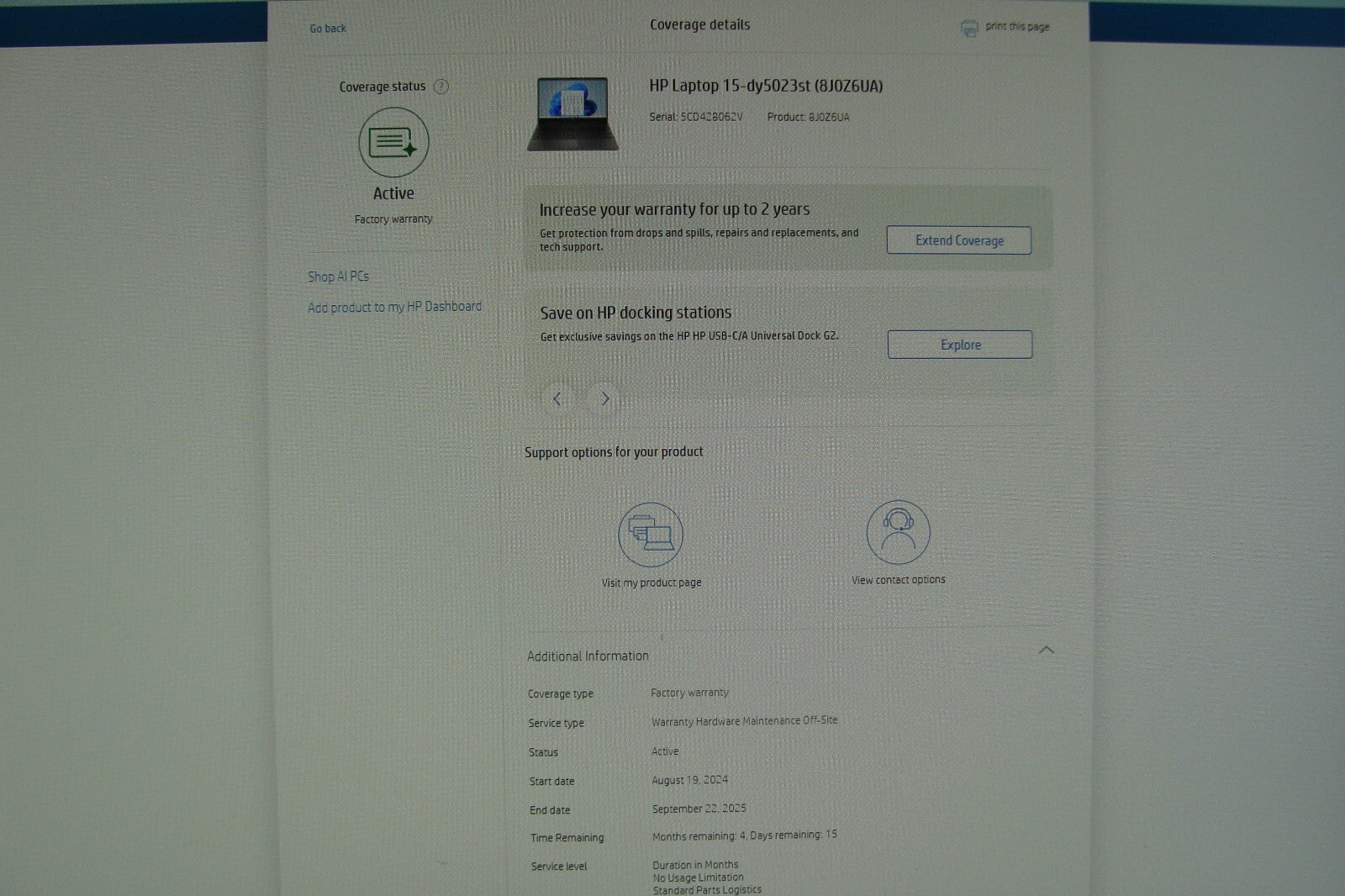This screenshot has width=1345, height=896.
Task: Click the Coverage status help question mark
Action: (x=440, y=87)
